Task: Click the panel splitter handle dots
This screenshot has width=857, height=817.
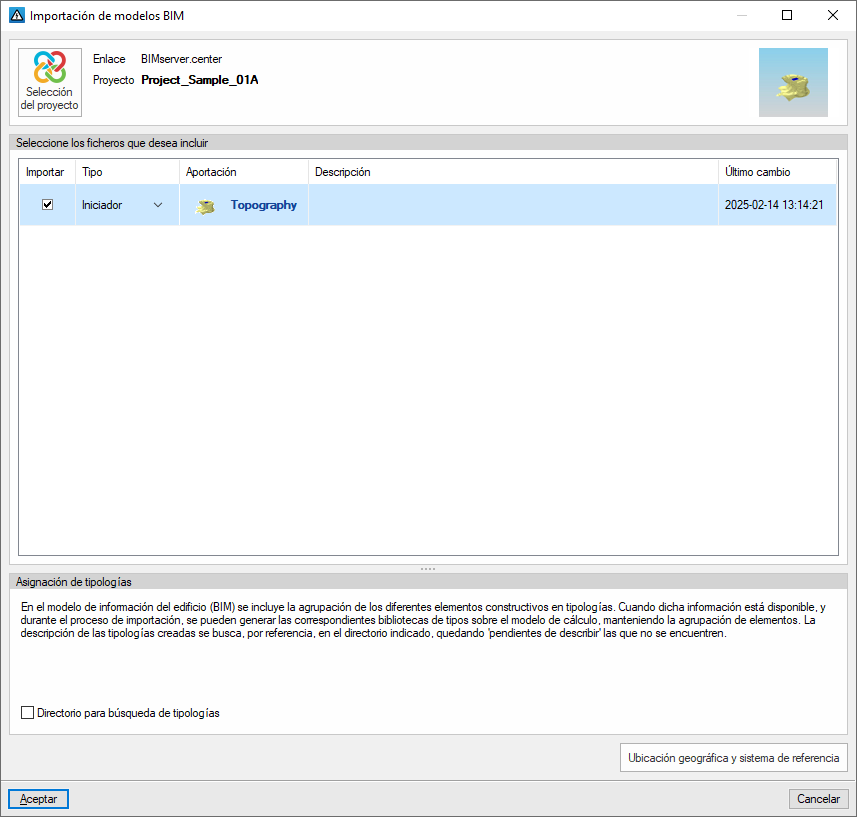Action: [428, 569]
